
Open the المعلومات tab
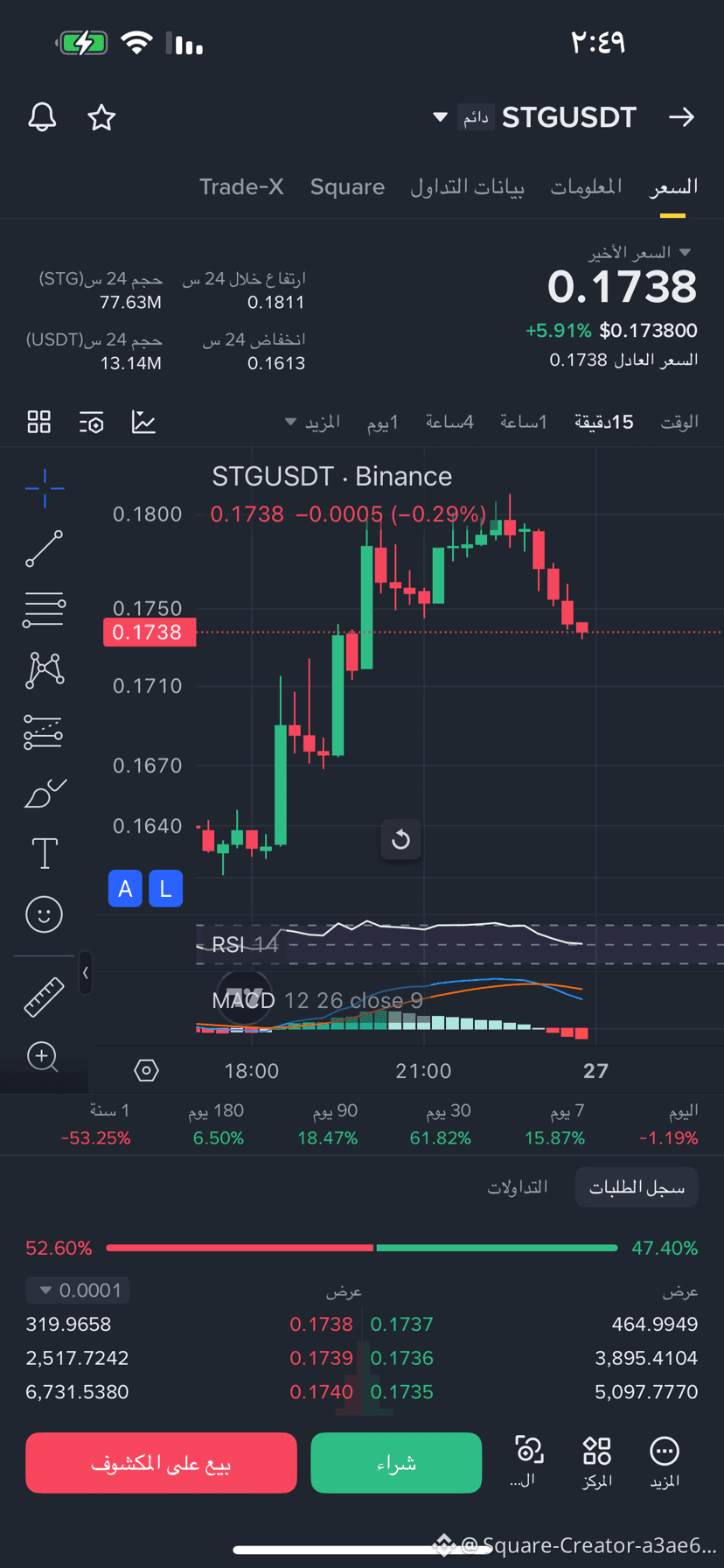point(586,186)
